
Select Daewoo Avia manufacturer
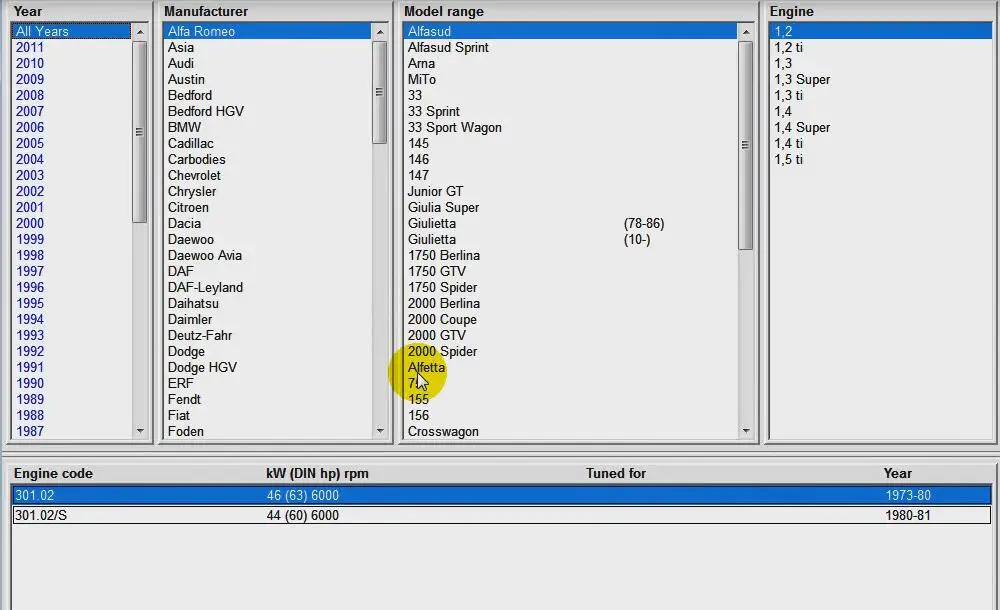[205, 255]
